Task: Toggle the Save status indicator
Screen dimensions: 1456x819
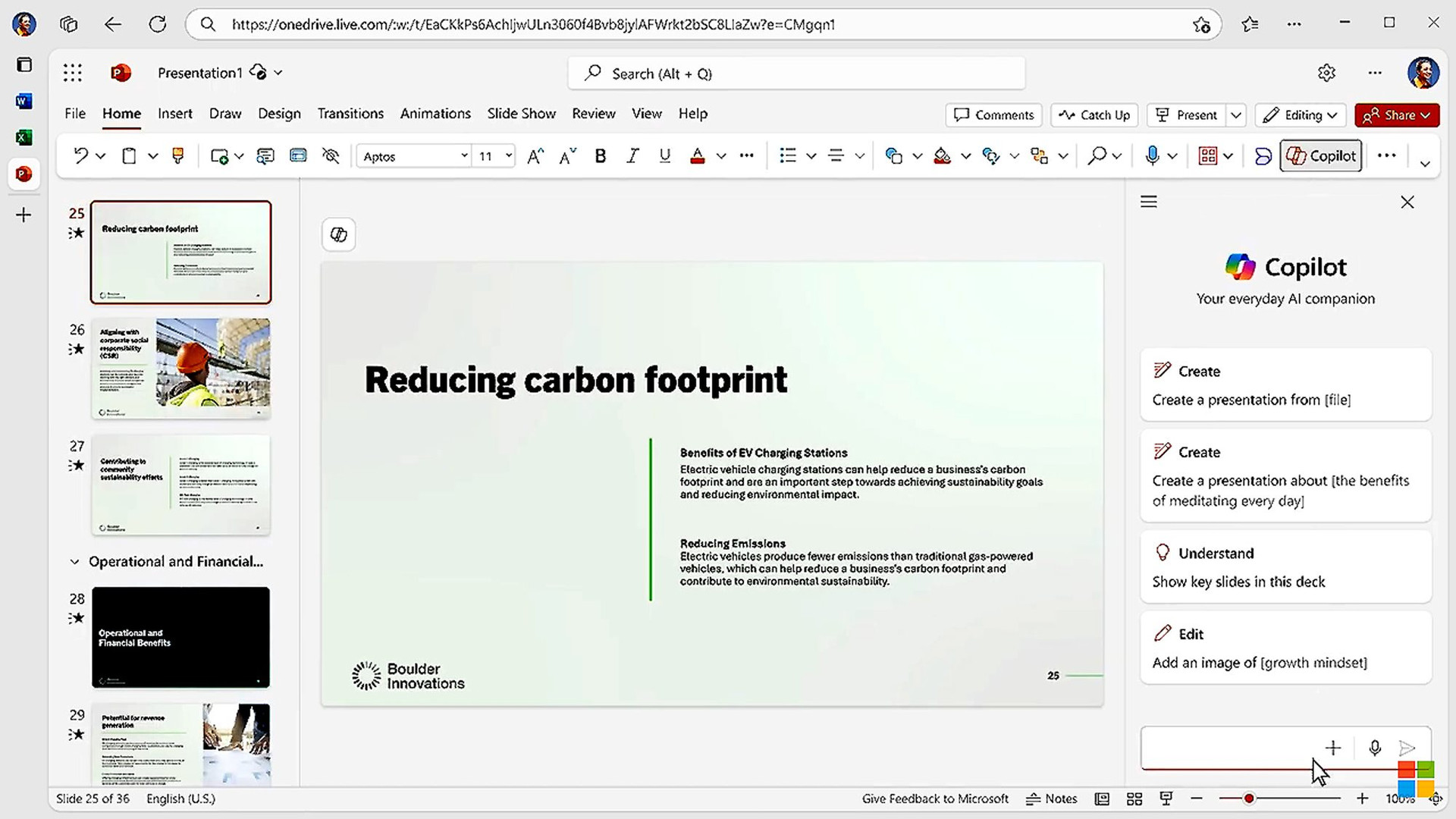Action: [x=256, y=72]
